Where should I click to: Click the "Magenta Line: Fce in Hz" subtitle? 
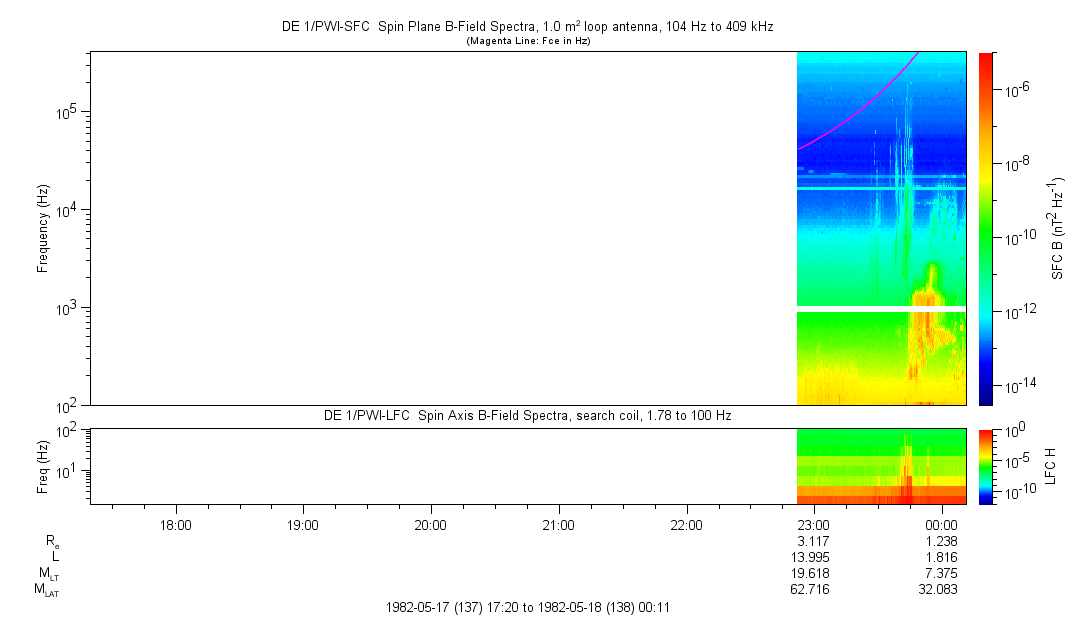point(528,41)
